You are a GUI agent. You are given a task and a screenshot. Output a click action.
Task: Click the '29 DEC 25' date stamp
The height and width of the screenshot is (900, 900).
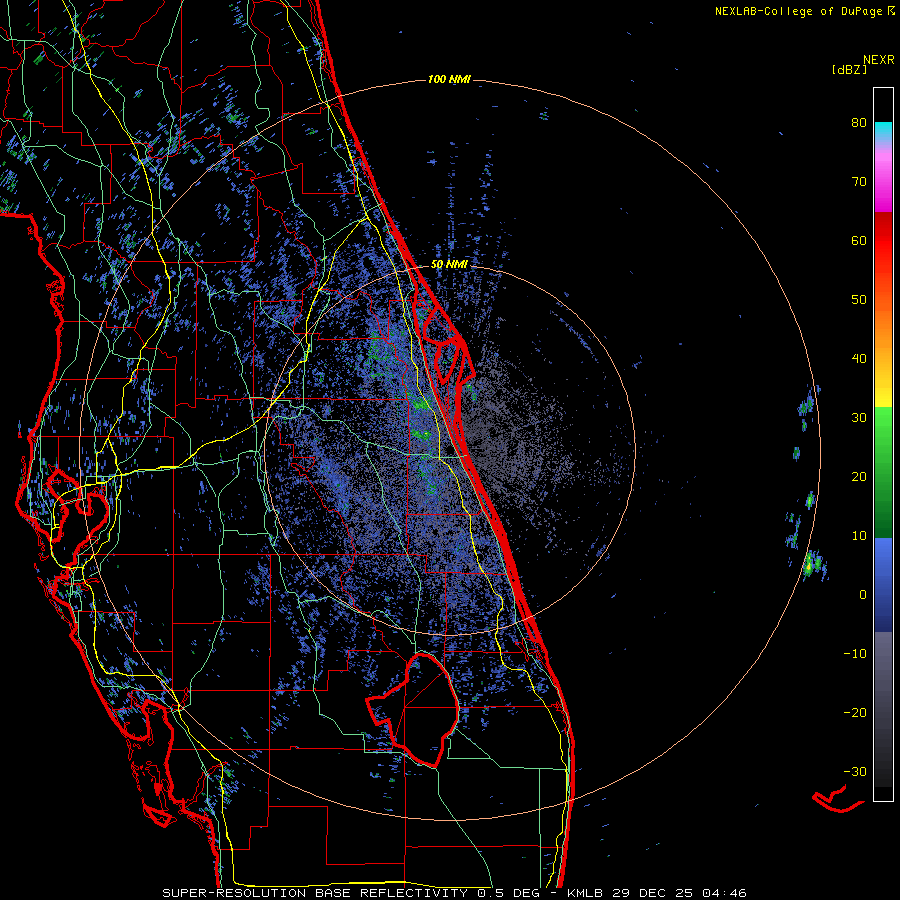(654, 893)
